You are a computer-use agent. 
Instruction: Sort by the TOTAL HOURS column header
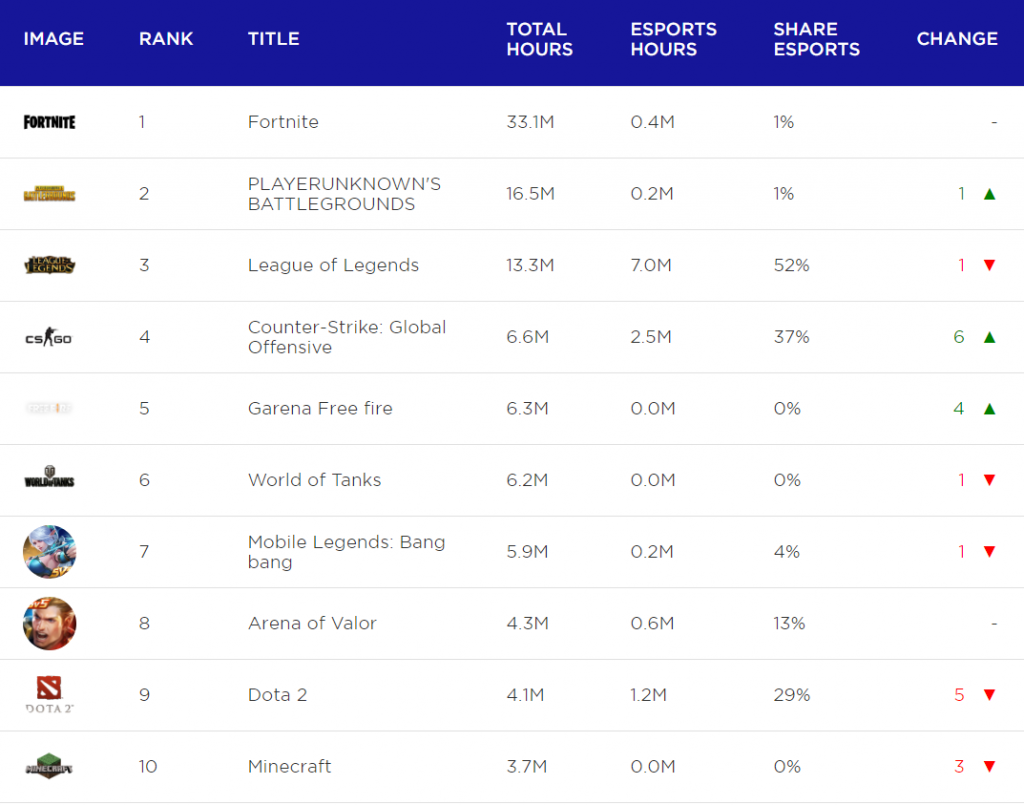539,39
